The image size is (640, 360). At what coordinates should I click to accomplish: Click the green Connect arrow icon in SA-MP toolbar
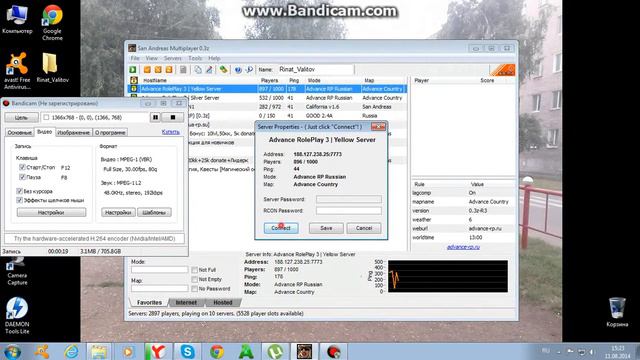[133, 70]
